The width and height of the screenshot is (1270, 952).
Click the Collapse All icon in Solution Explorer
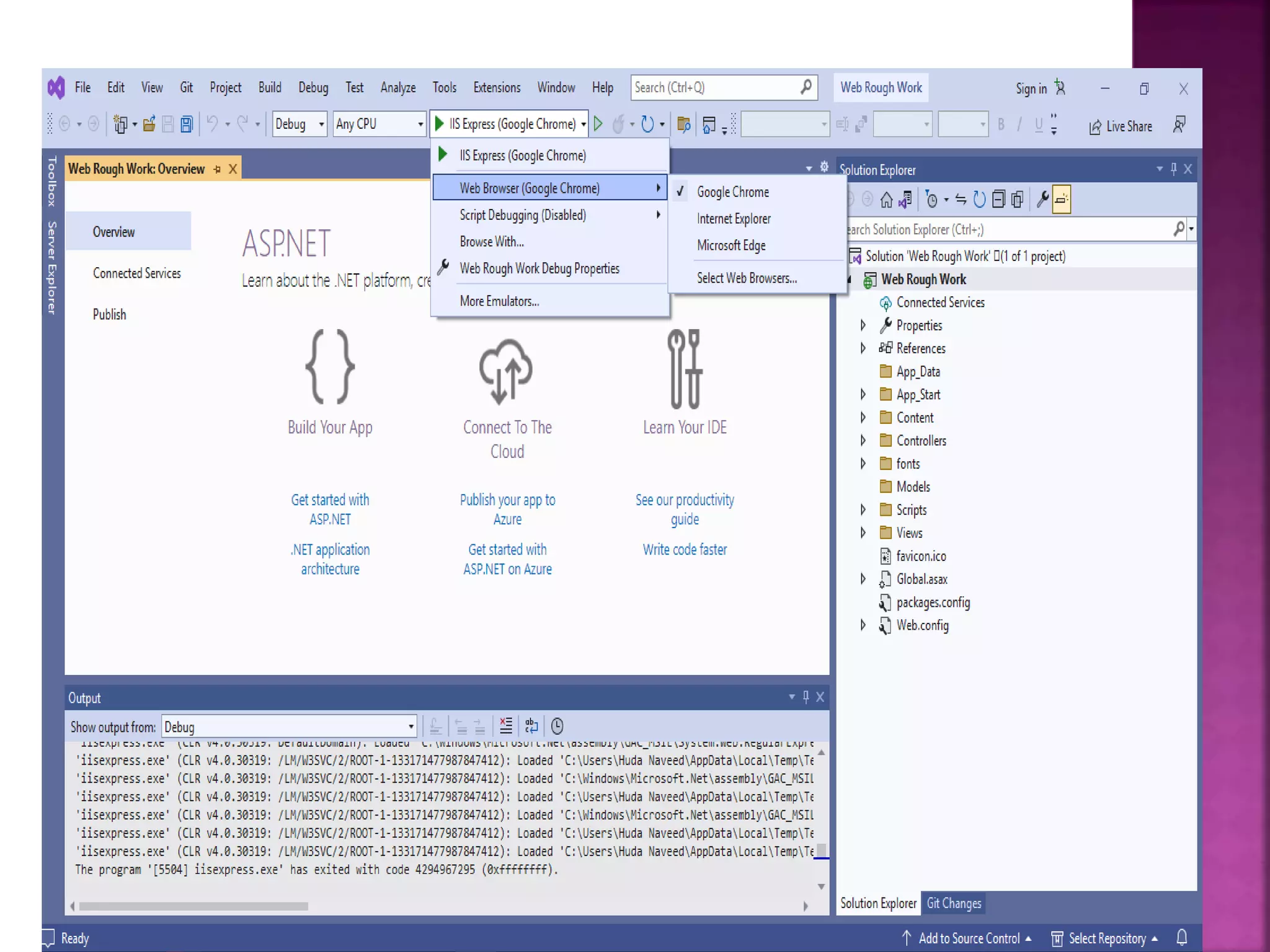(998, 200)
